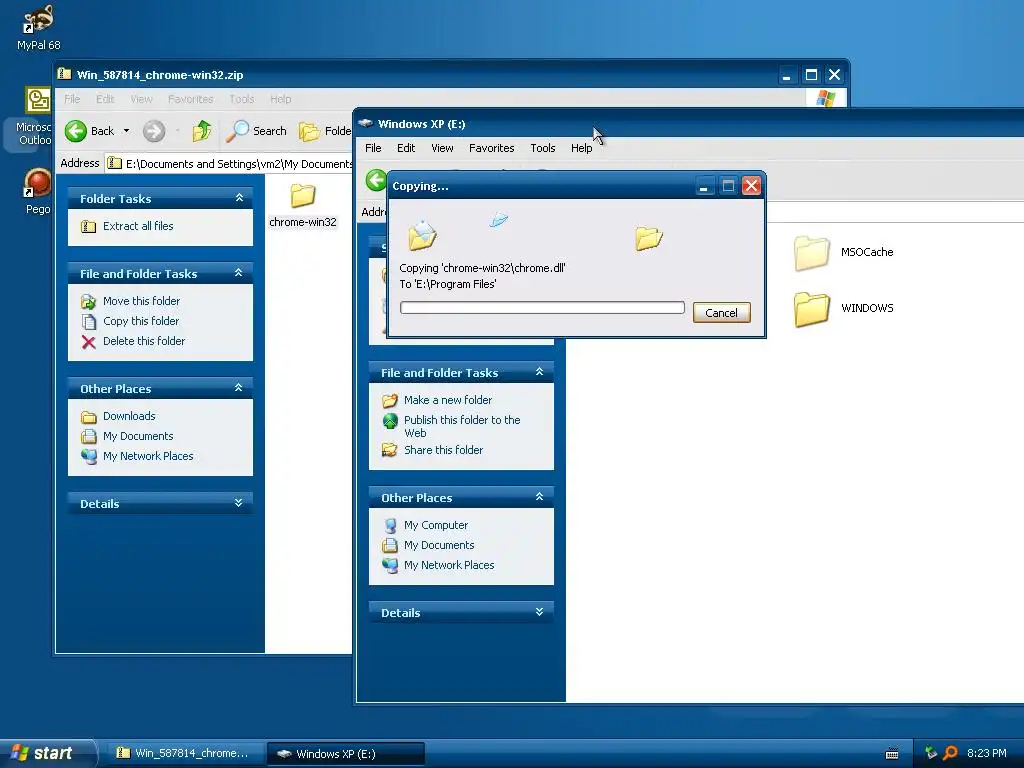Open Back history dropdown arrow in zip window

pos(126,131)
